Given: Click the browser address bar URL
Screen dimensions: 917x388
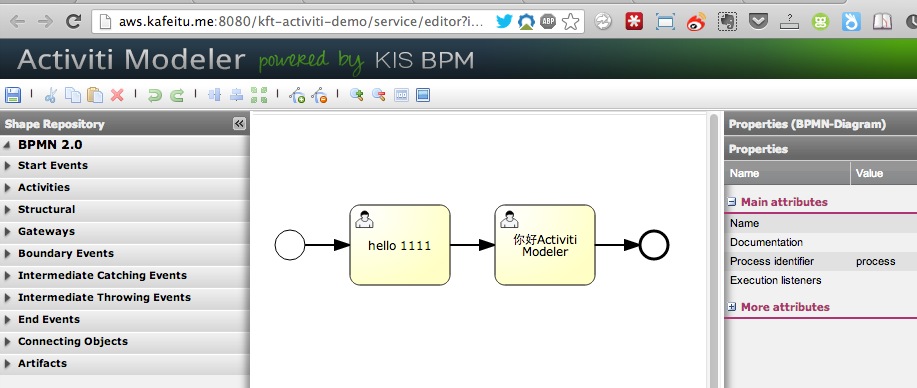Looking at the screenshot, I should [301, 22].
